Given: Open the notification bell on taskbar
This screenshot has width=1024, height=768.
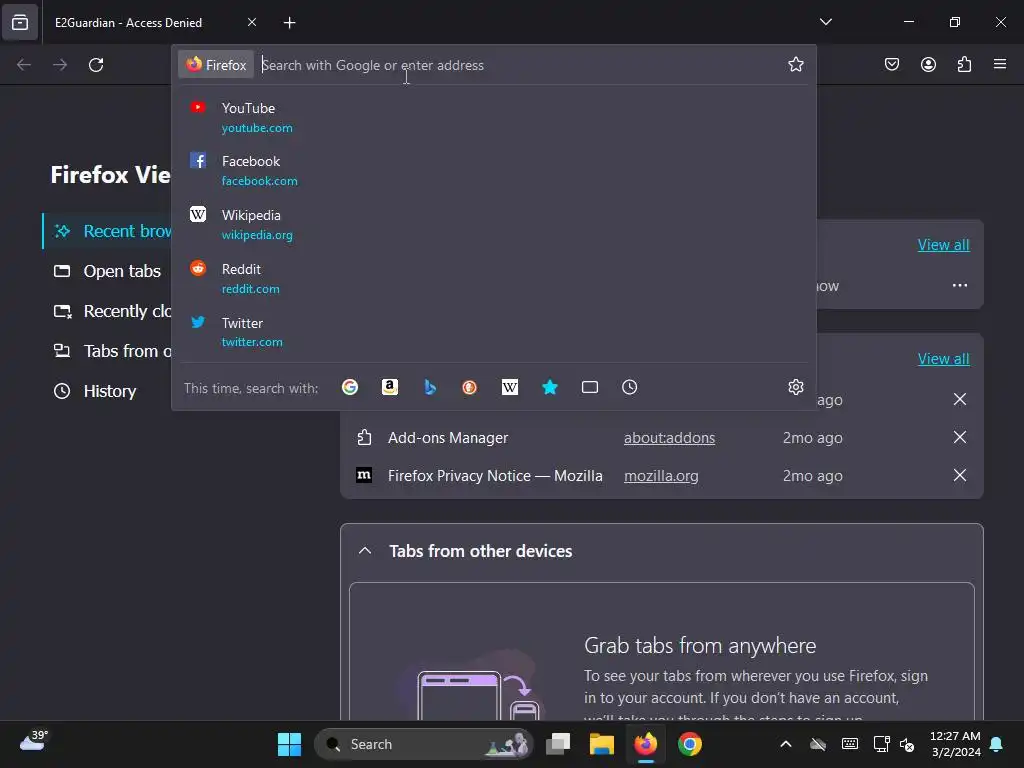Looking at the screenshot, I should pyautogui.click(x=997, y=744).
